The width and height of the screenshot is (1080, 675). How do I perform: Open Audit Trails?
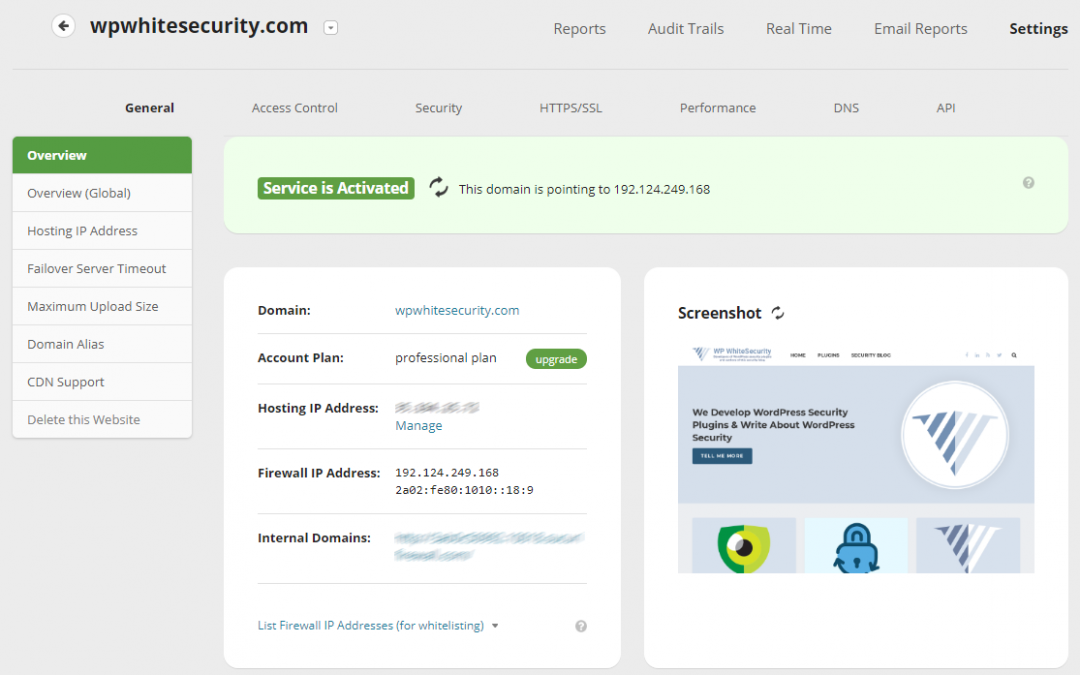[685, 29]
